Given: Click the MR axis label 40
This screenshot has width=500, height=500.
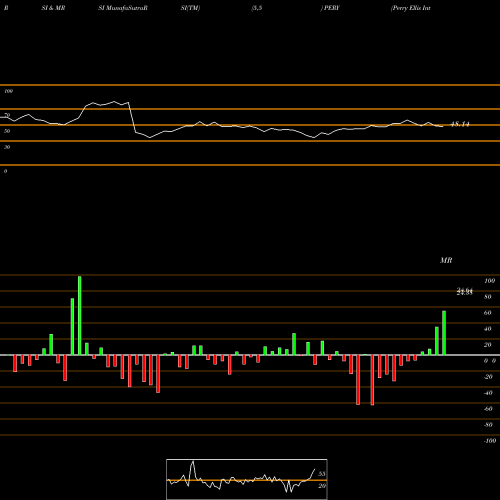Looking at the screenshot, I should click(x=488, y=329).
